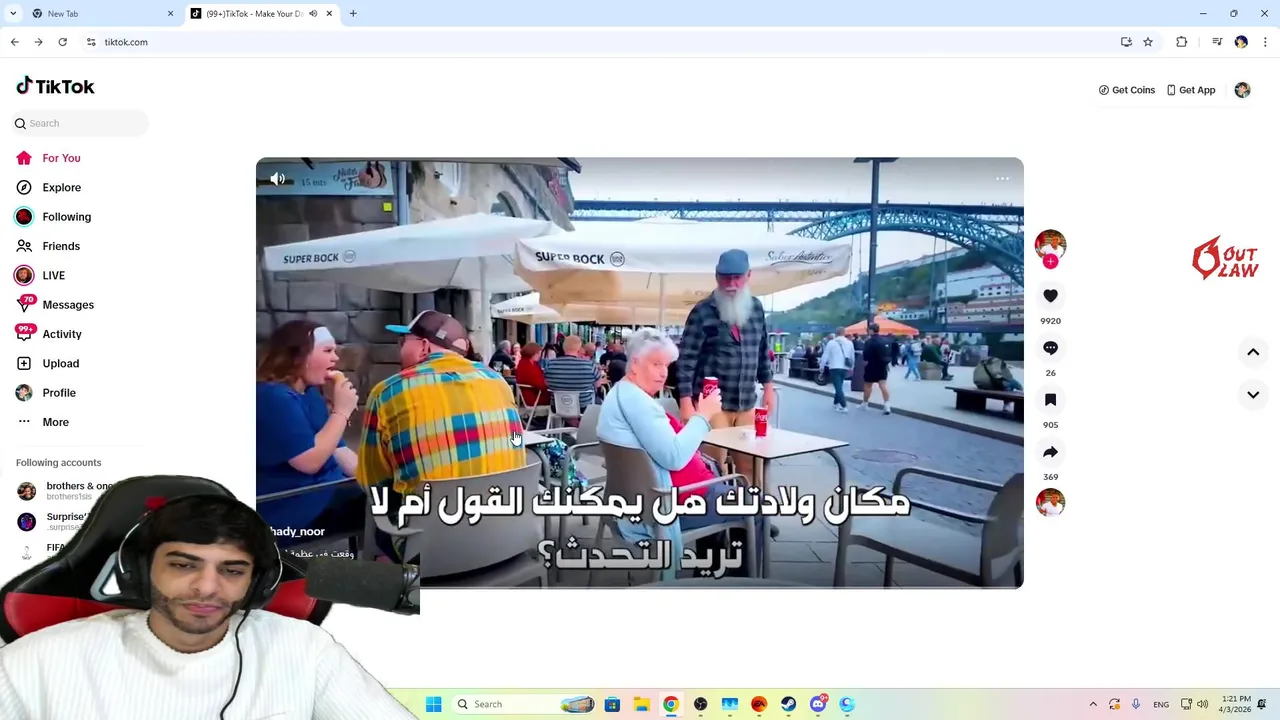Click the Windows taskbar search box
This screenshot has width=1280, height=720.
click(524, 704)
